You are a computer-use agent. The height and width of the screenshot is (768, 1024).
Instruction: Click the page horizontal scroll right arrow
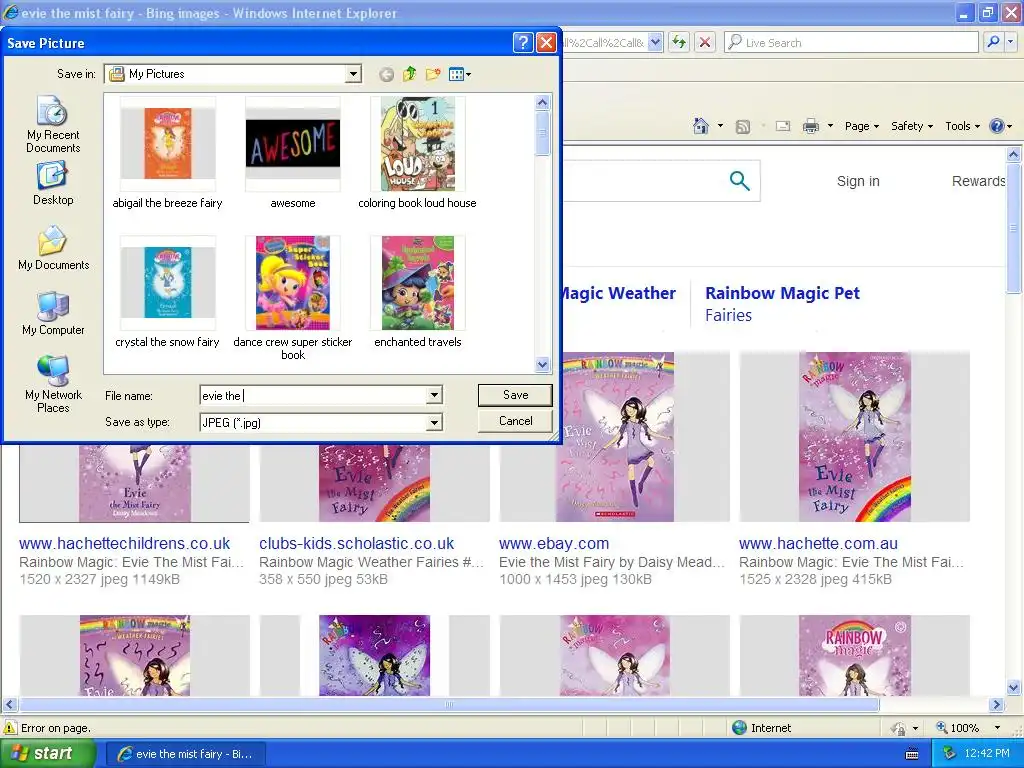(996, 705)
